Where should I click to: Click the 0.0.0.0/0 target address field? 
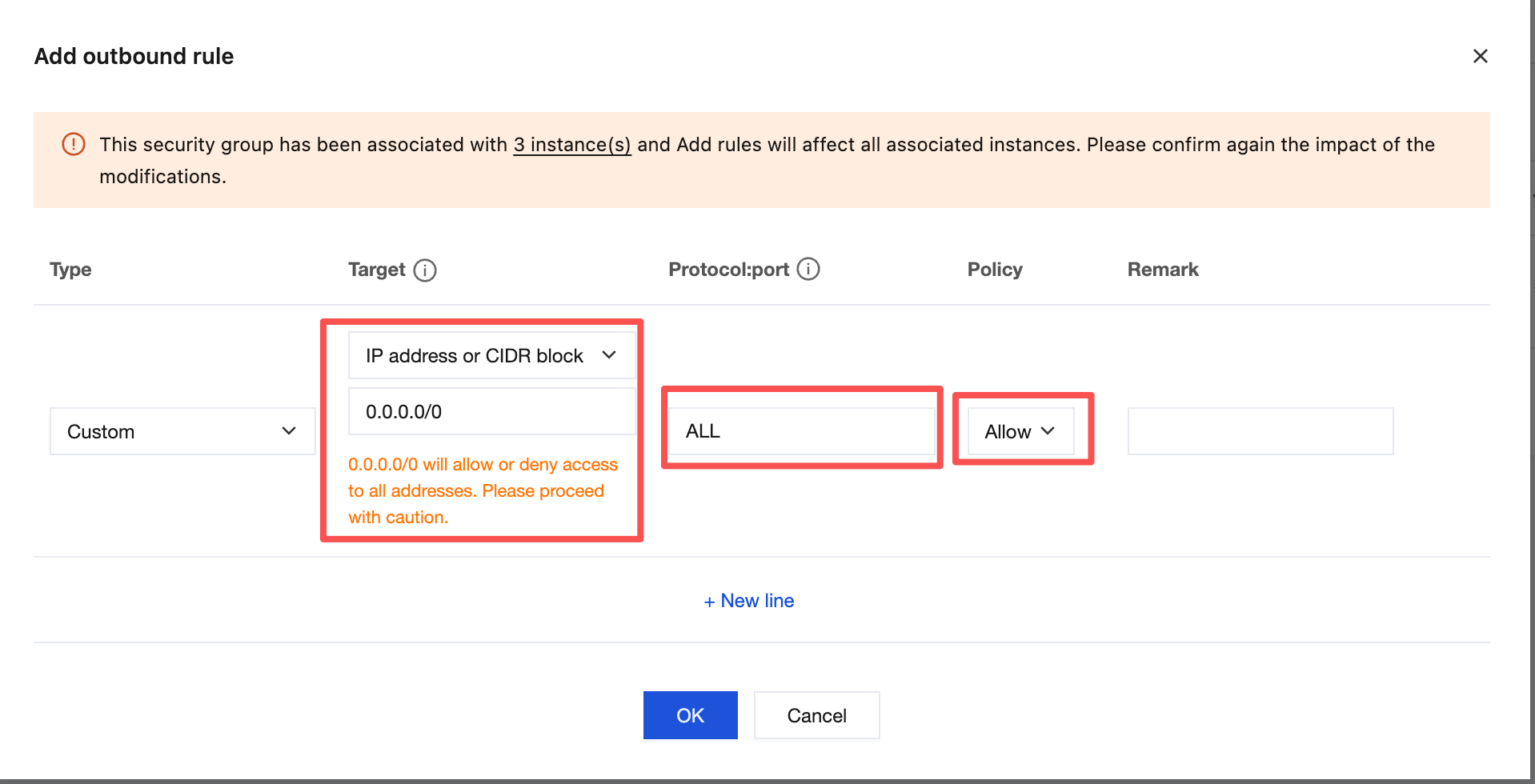click(491, 412)
